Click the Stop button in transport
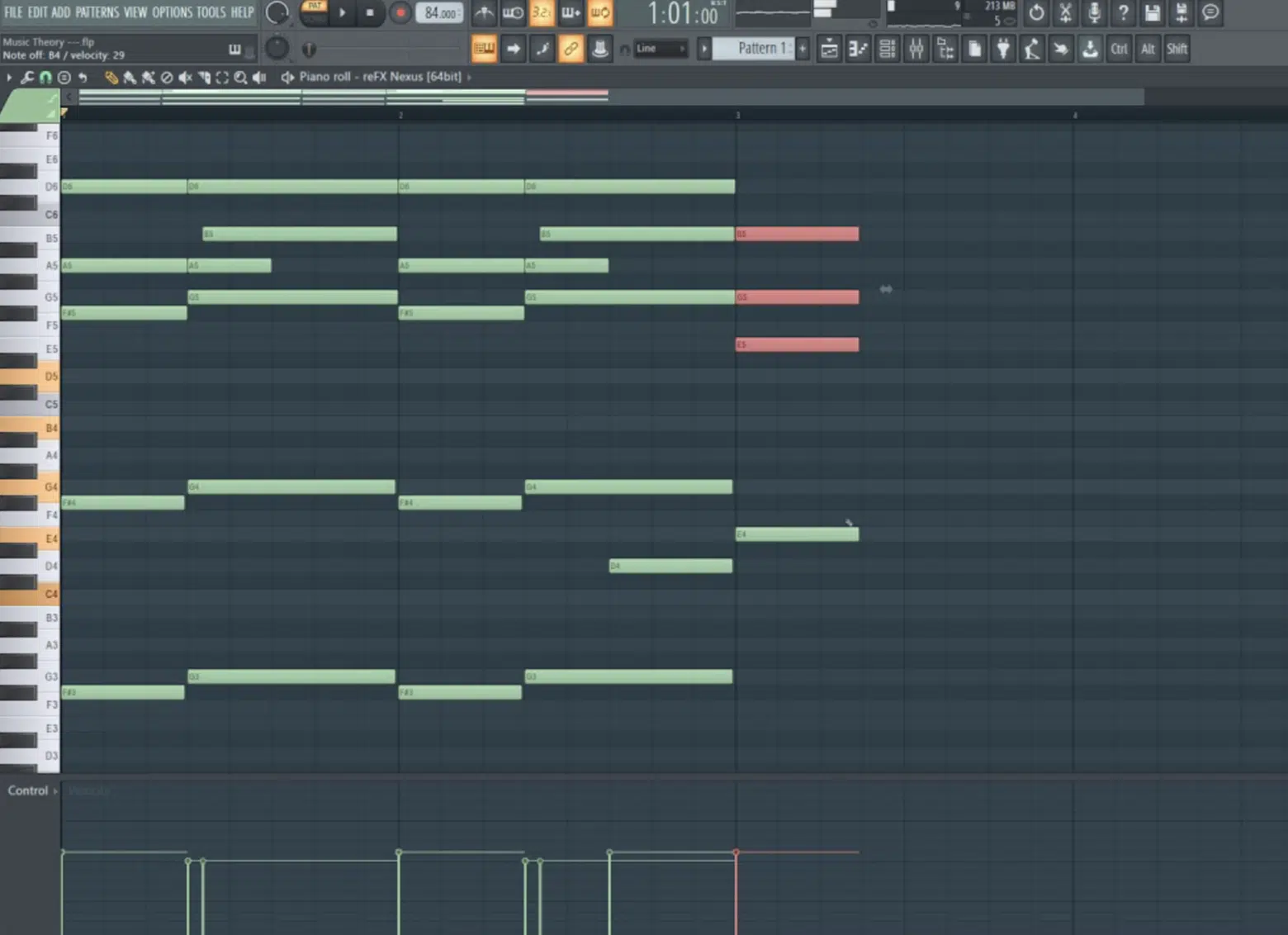Viewport: 1288px width, 935px height. [370, 12]
